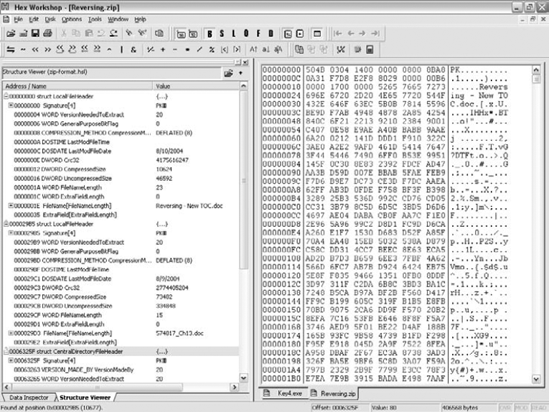The height and width of the screenshot is (412, 549).
Task: Click the Upper Case (A↑) conversion icon
Action: pos(253,50)
